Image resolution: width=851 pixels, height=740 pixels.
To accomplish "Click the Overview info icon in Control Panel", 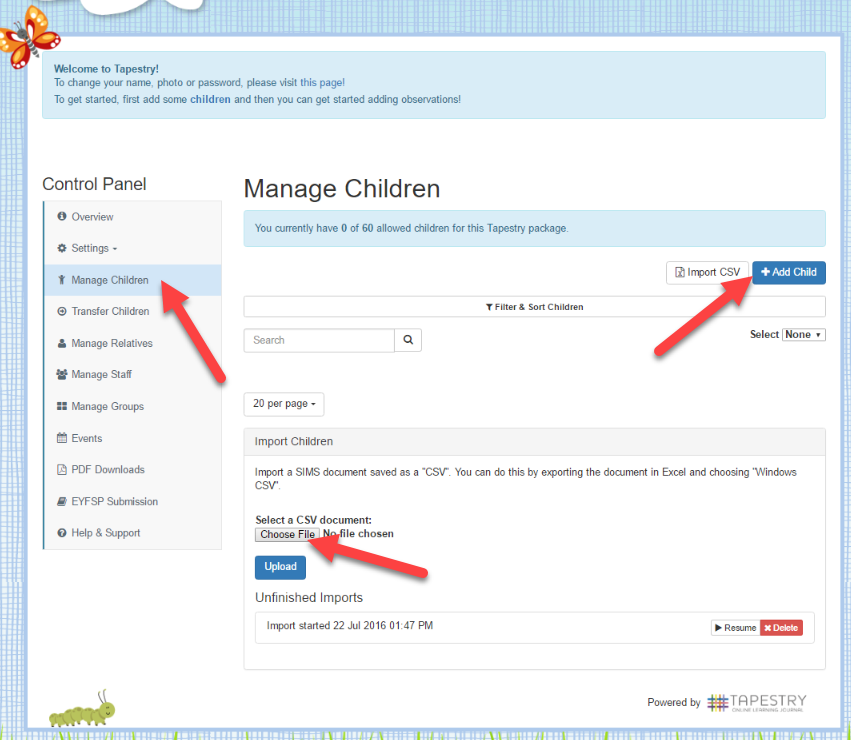I will pos(62,216).
